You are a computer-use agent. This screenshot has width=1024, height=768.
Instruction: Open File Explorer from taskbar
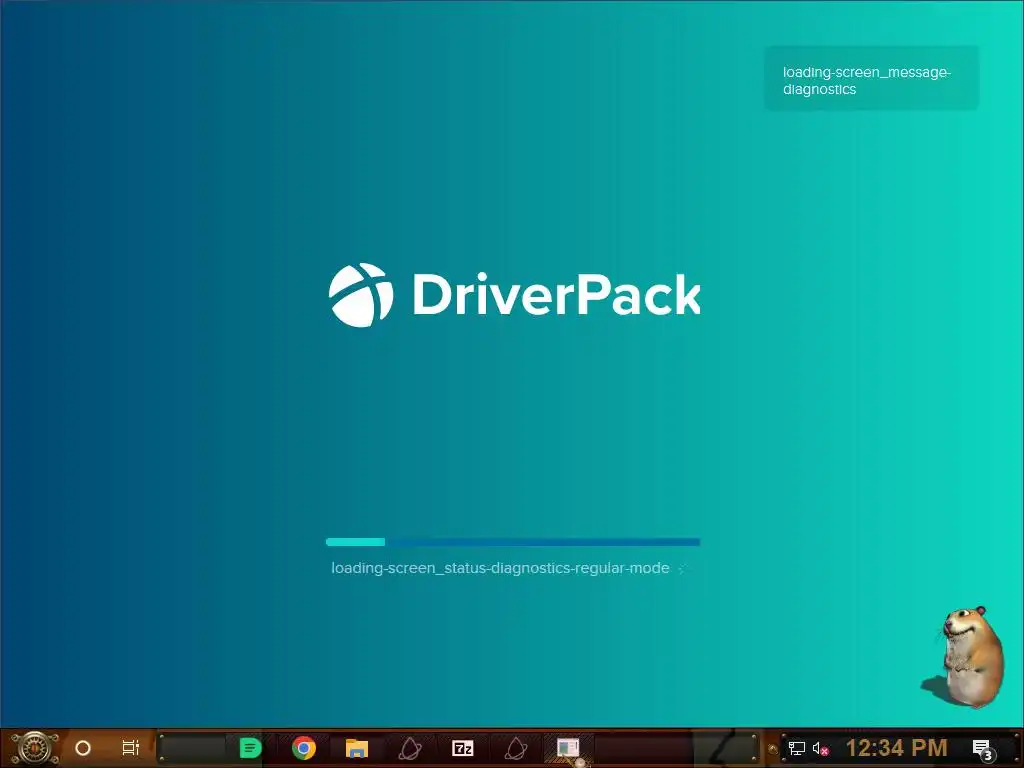[x=357, y=748]
